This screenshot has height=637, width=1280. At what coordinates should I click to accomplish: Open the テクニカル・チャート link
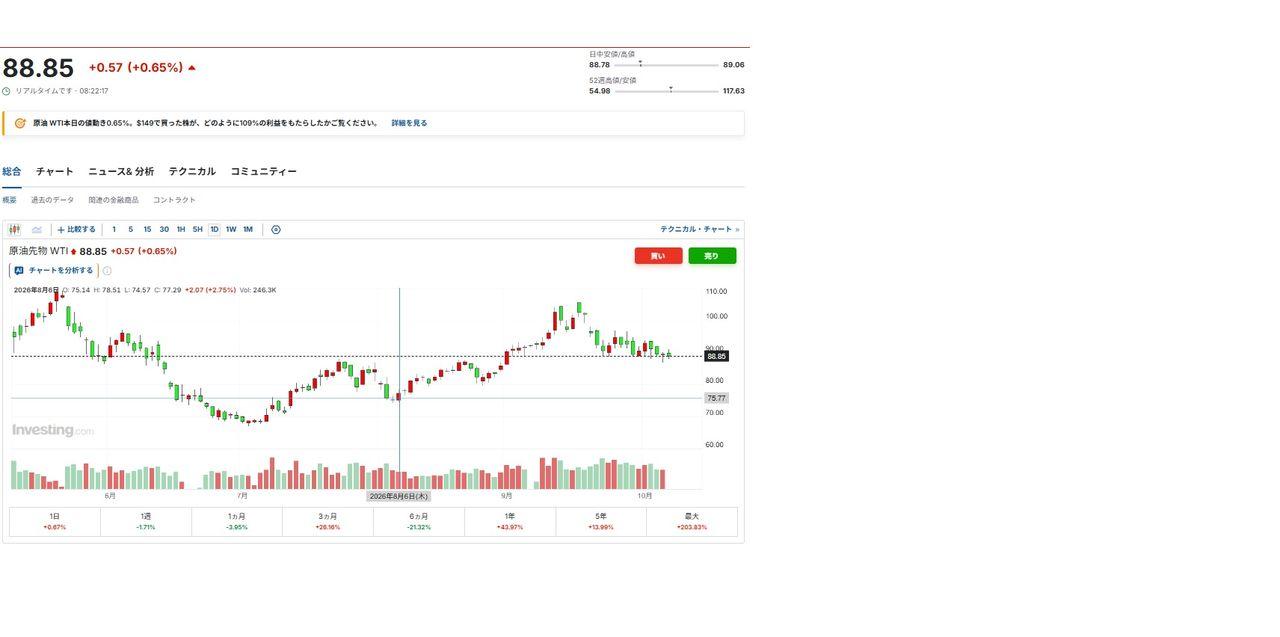(700, 230)
